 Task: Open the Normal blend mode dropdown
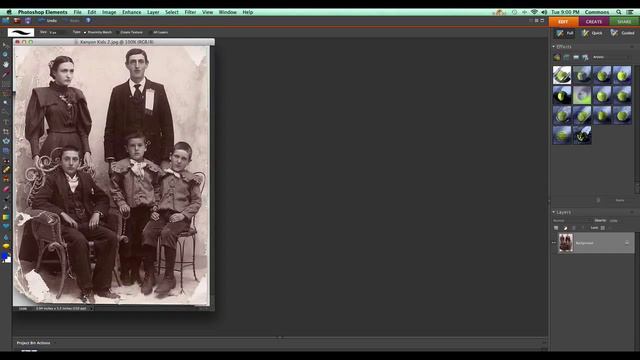point(572,220)
